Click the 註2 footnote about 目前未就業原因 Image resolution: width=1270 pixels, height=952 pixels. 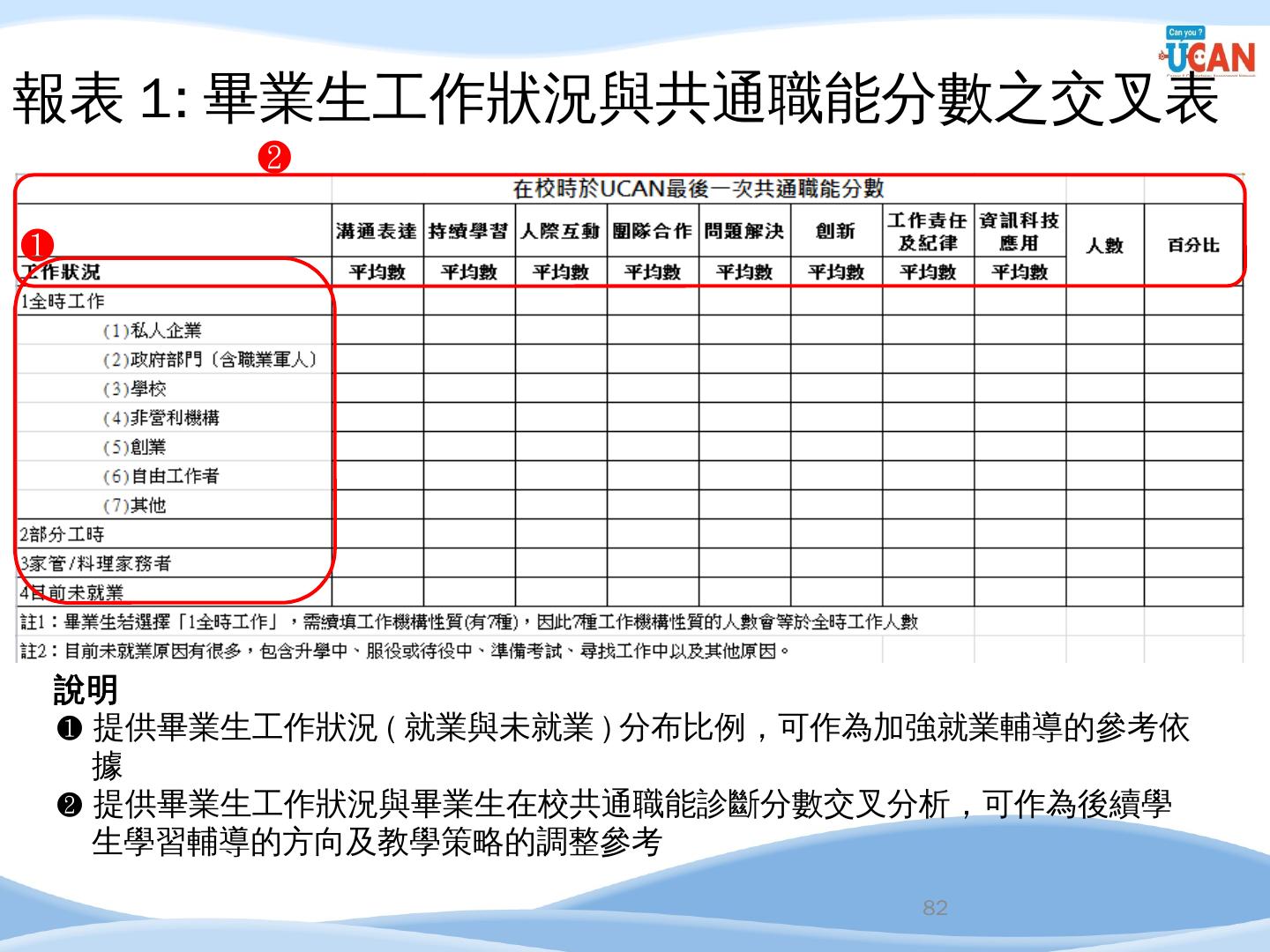pyautogui.click(x=405, y=651)
